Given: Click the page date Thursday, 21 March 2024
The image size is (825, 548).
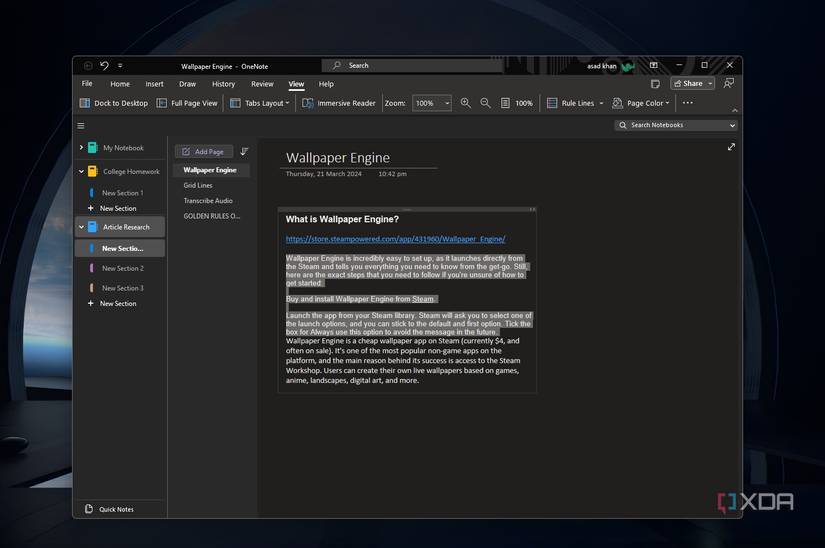Looking at the screenshot, I should click(324, 174).
